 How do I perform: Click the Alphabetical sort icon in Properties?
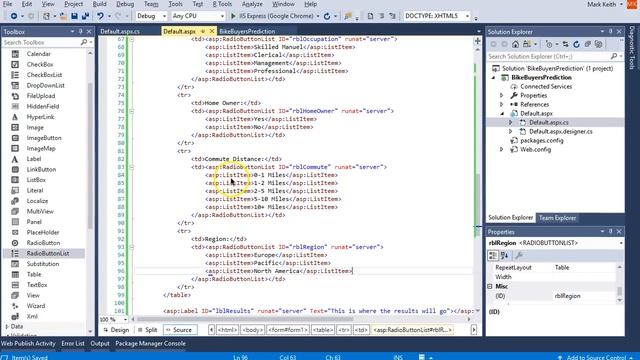click(x=504, y=256)
